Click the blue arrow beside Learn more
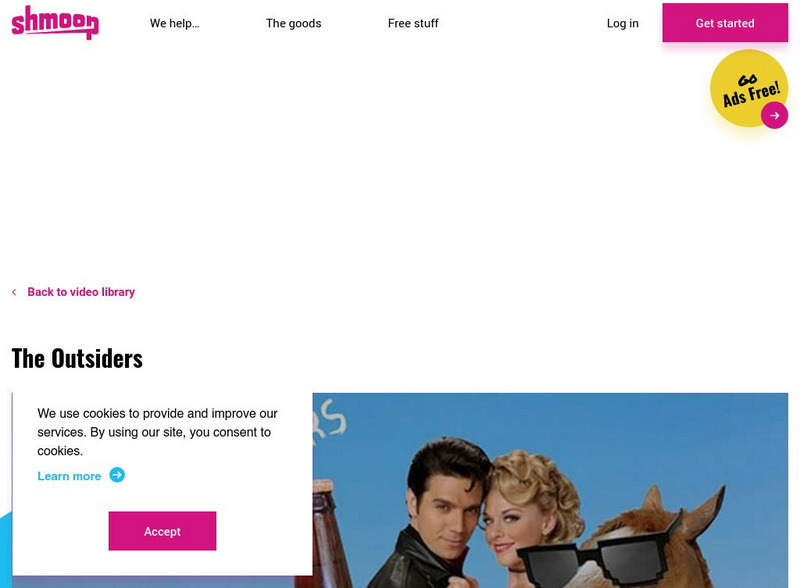The width and height of the screenshot is (800, 588). 117,475
